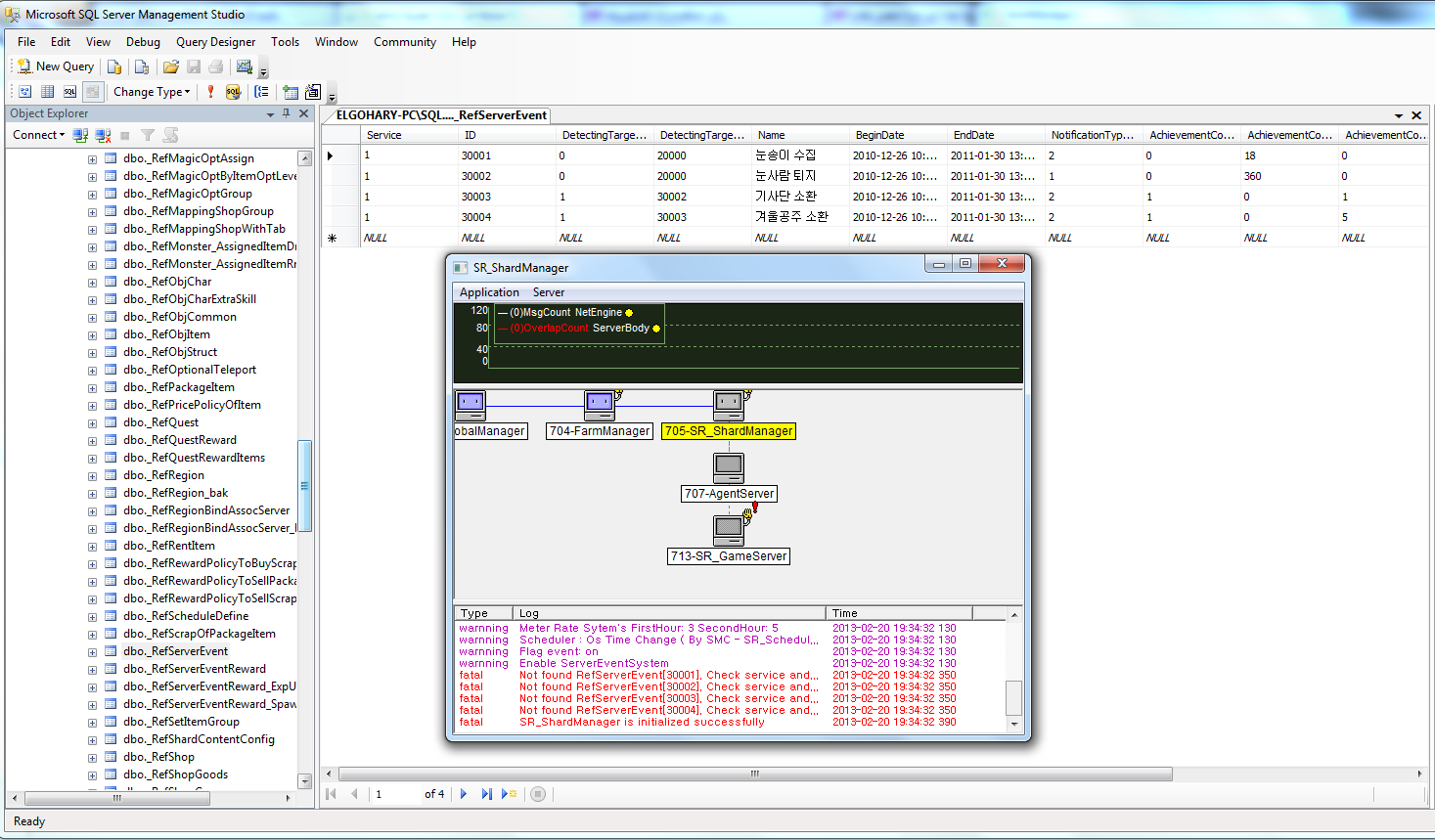Viewport: 1435px width, 840px height.
Task: Click Database Engine Query icon
Action: pyautogui.click(x=114, y=66)
